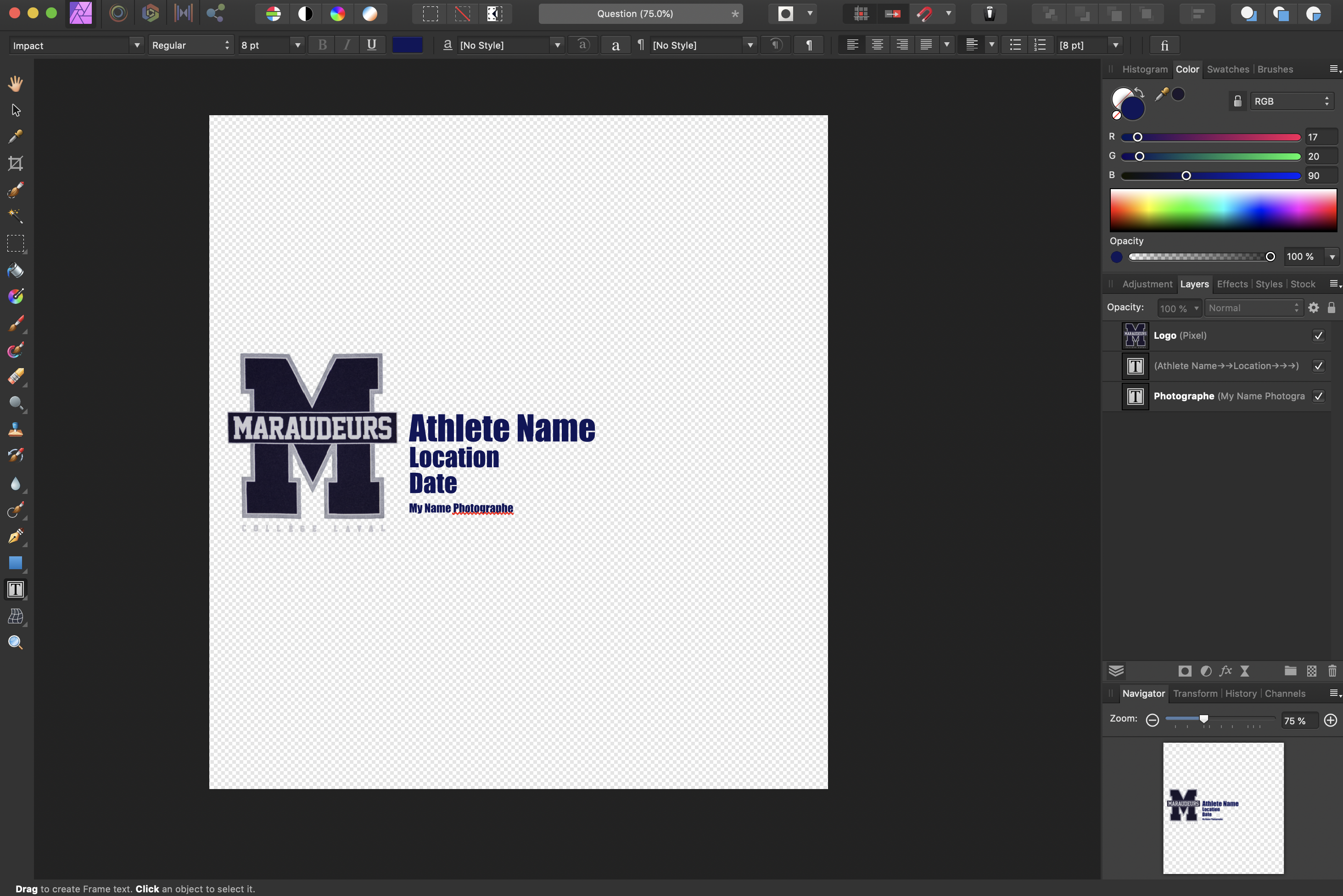Select the Mesh Warp tool
This screenshot has height=896, width=1343.
16,616
